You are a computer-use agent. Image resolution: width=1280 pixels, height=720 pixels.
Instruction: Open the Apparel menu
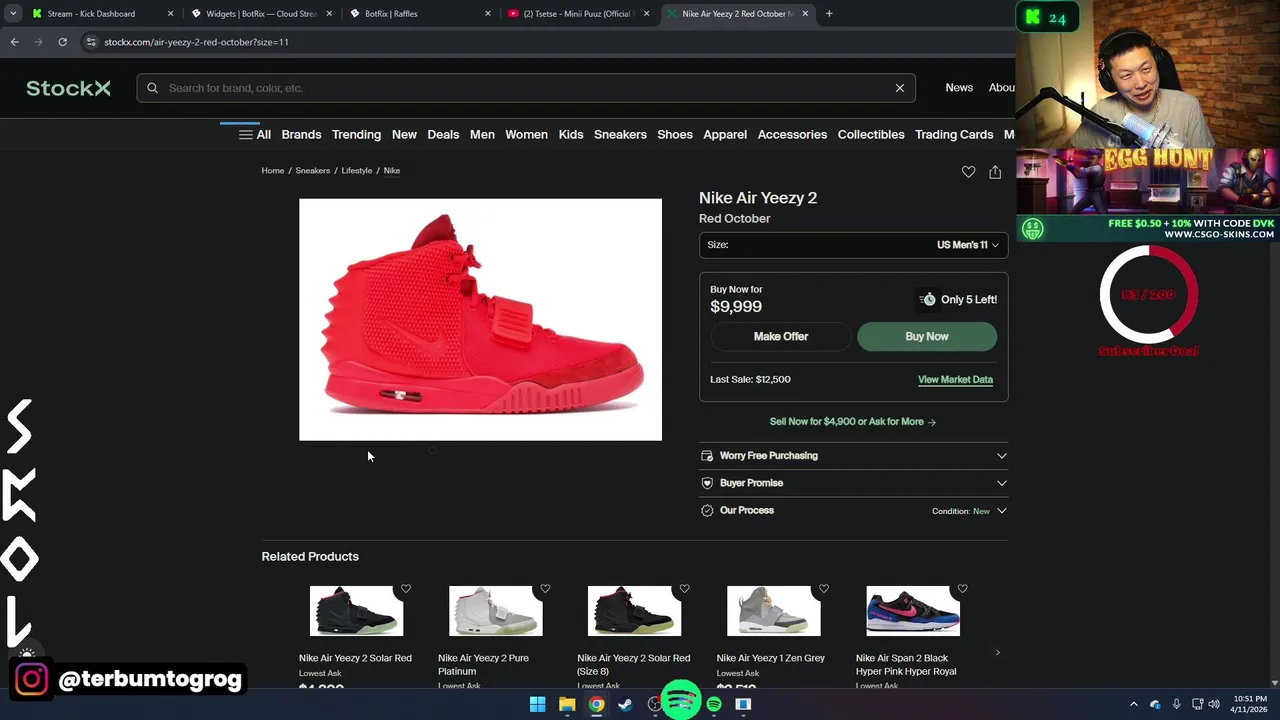coord(725,134)
